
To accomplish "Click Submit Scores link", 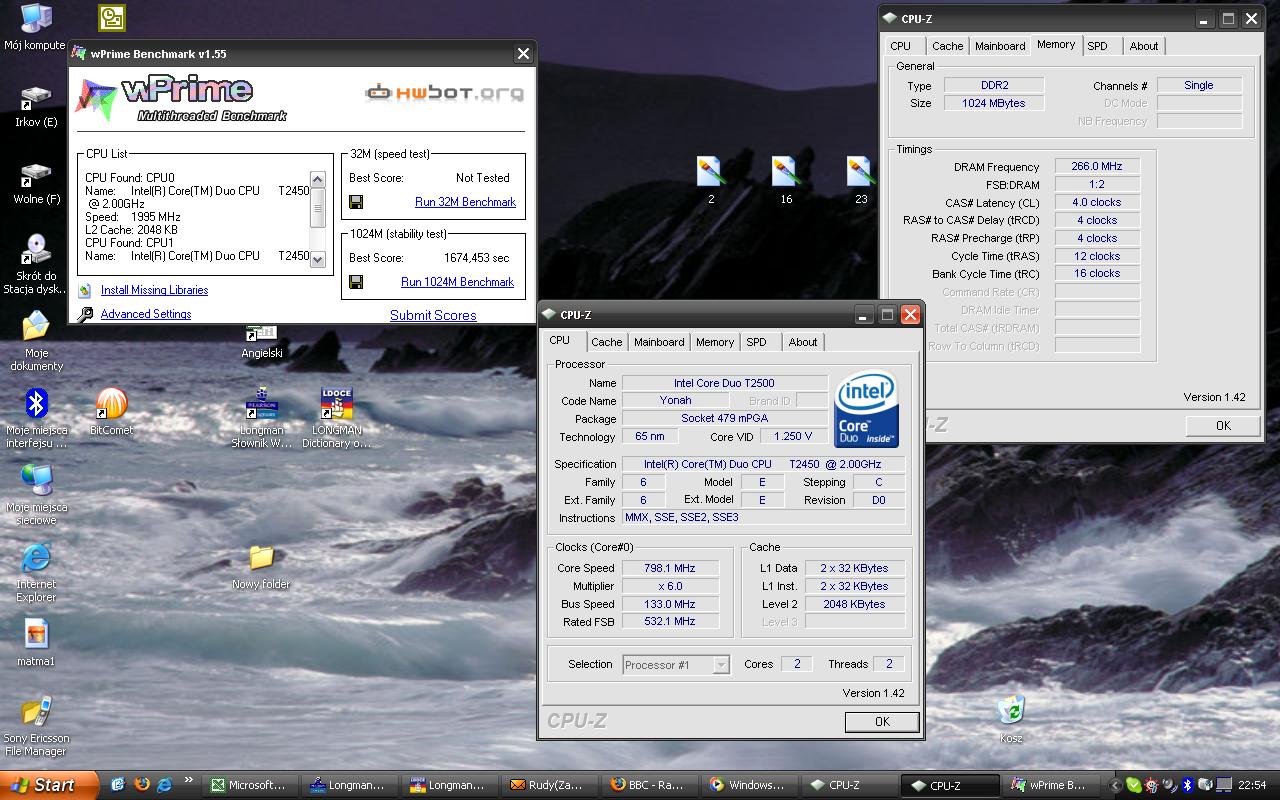I will 433,315.
